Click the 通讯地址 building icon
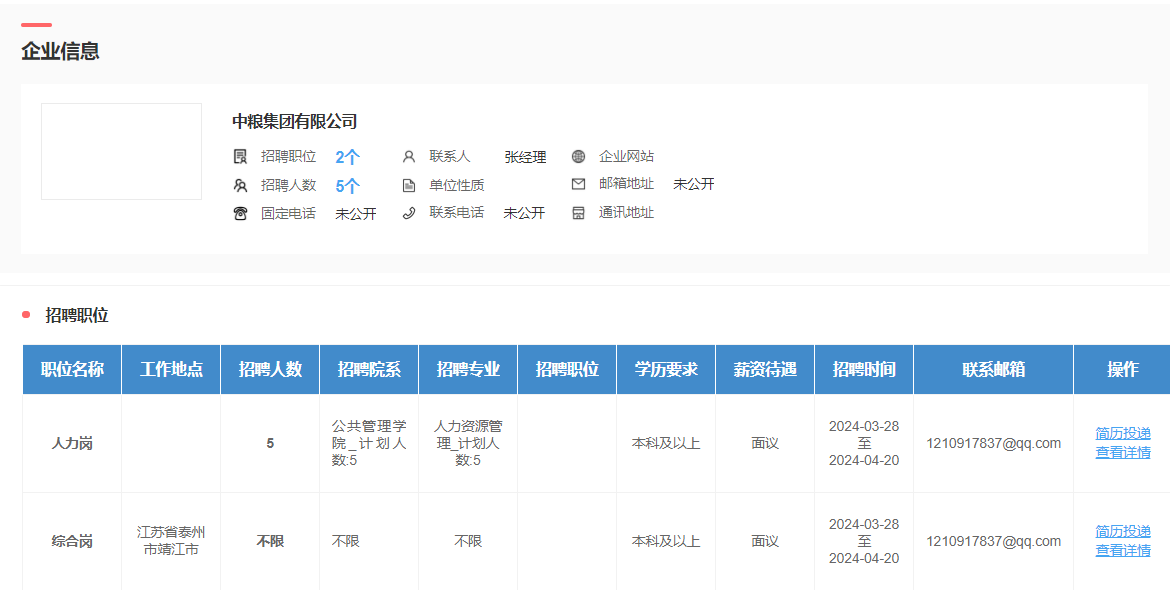This screenshot has width=1170, height=590. tap(578, 213)
